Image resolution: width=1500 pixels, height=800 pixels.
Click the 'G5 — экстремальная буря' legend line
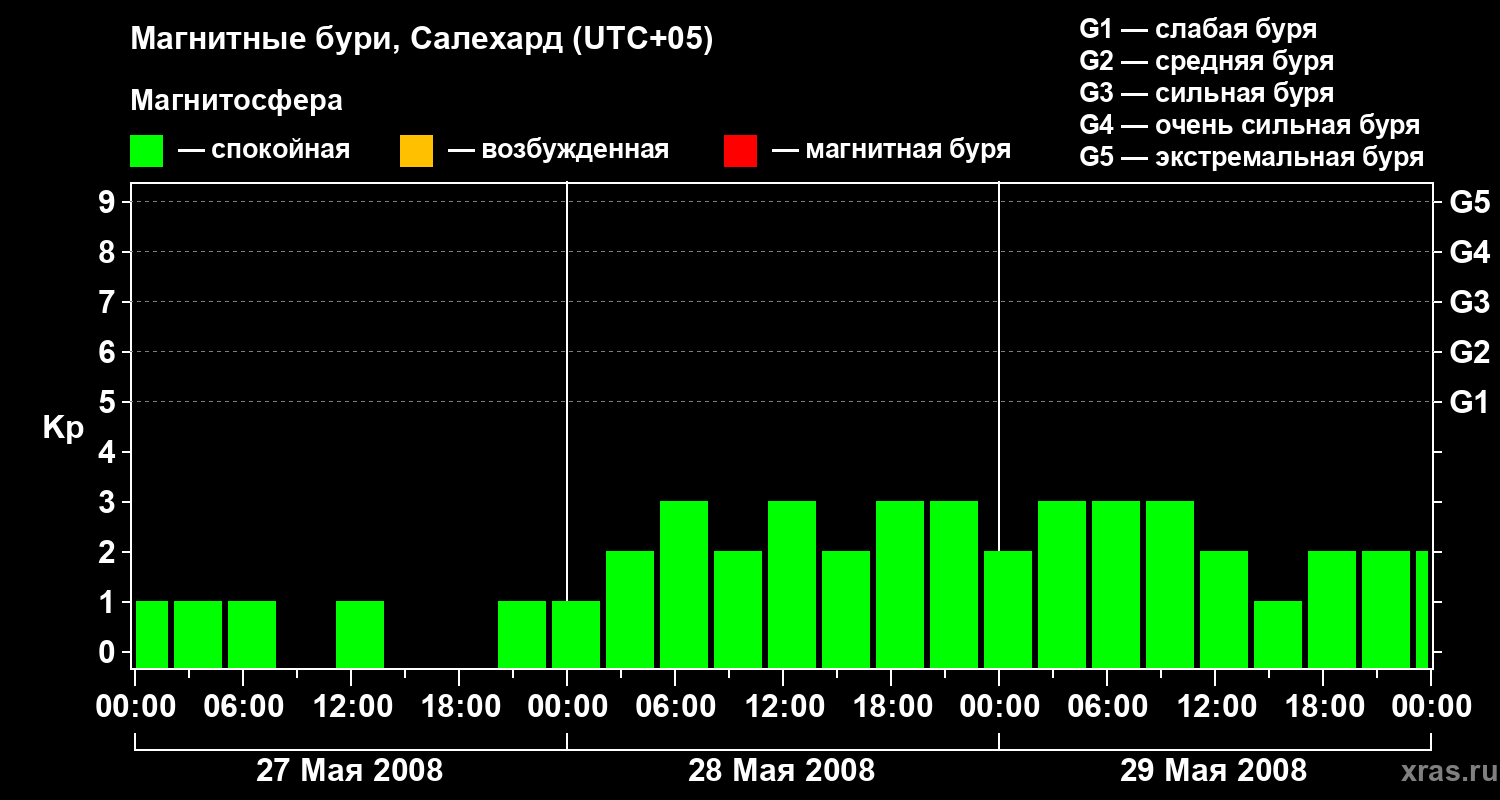click(x=1252, y=157)
